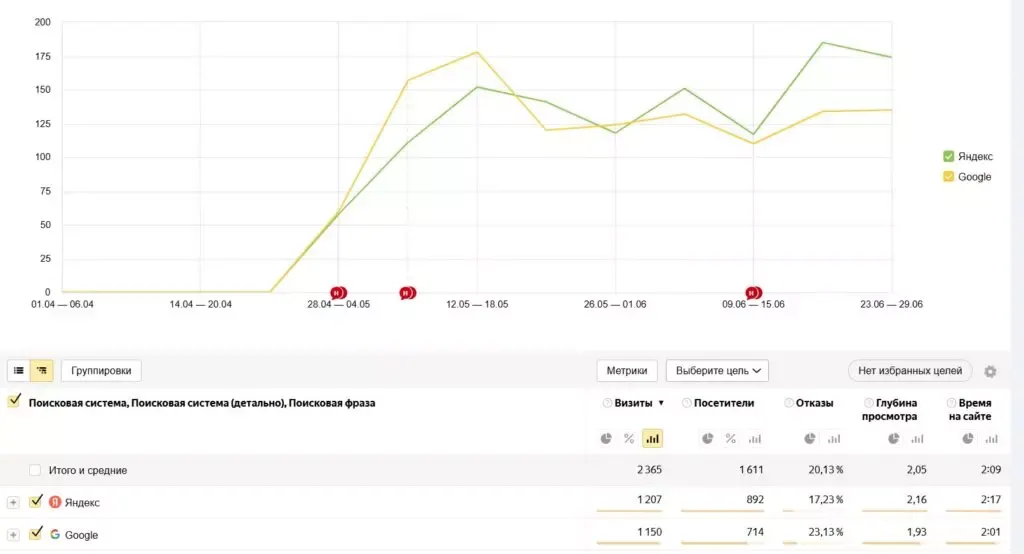Click the Итого и средние row label
The image size is (1024, 554).
88,470
